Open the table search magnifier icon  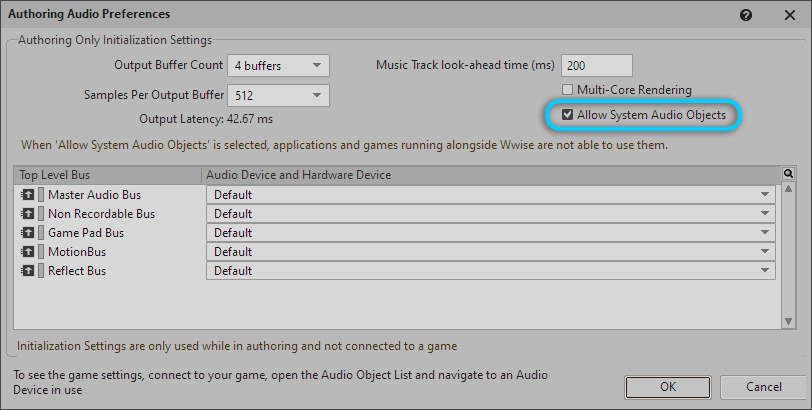pos(789,174)
